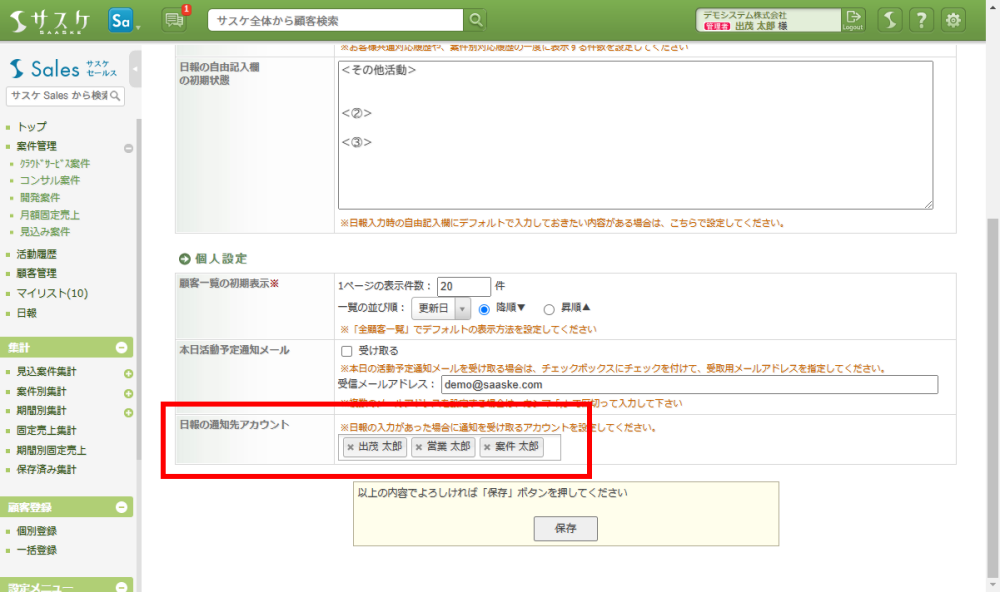
Task: Click the customer search magnifier button
Action: click(x=476, y=20)
